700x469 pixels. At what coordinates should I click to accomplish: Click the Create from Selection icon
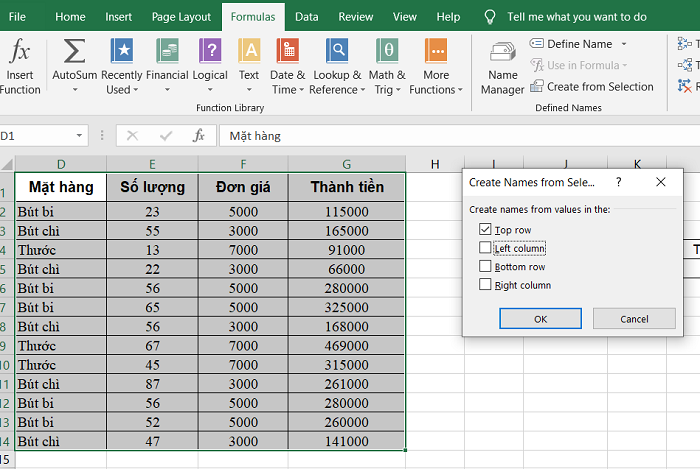[x=537, y=86]
